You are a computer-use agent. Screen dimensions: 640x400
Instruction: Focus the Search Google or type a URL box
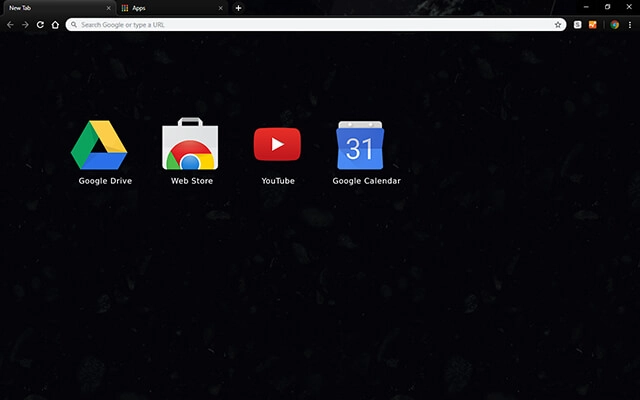tap(316, 24)
